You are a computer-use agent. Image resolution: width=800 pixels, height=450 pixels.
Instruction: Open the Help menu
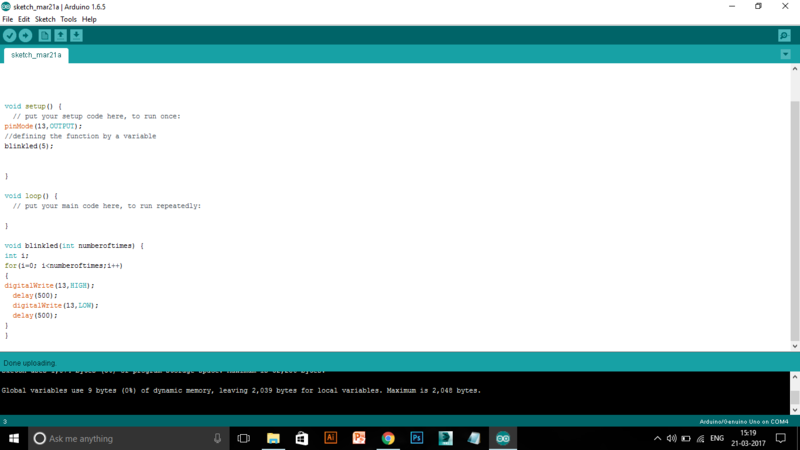(x=89, y=19)
